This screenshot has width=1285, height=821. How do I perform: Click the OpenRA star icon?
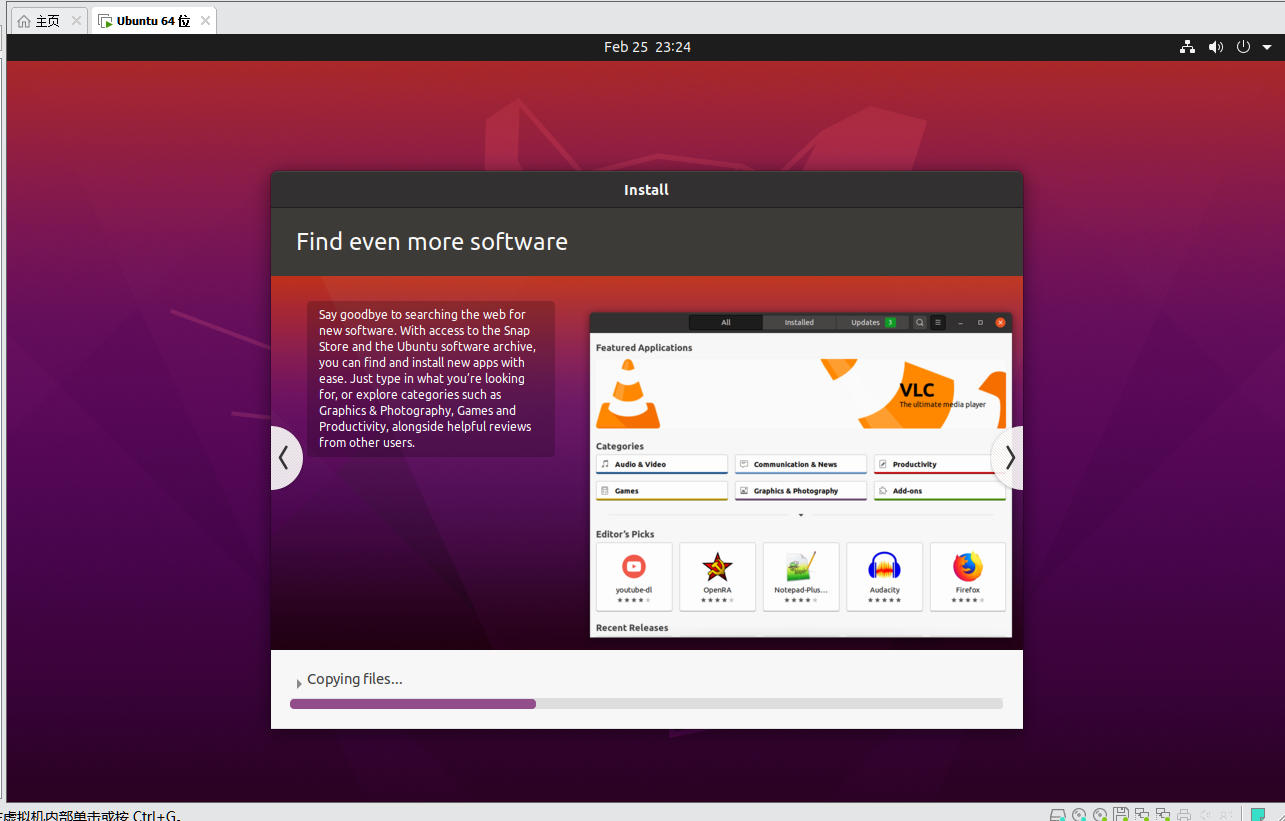pyautogui.click(x=717, y=568)
